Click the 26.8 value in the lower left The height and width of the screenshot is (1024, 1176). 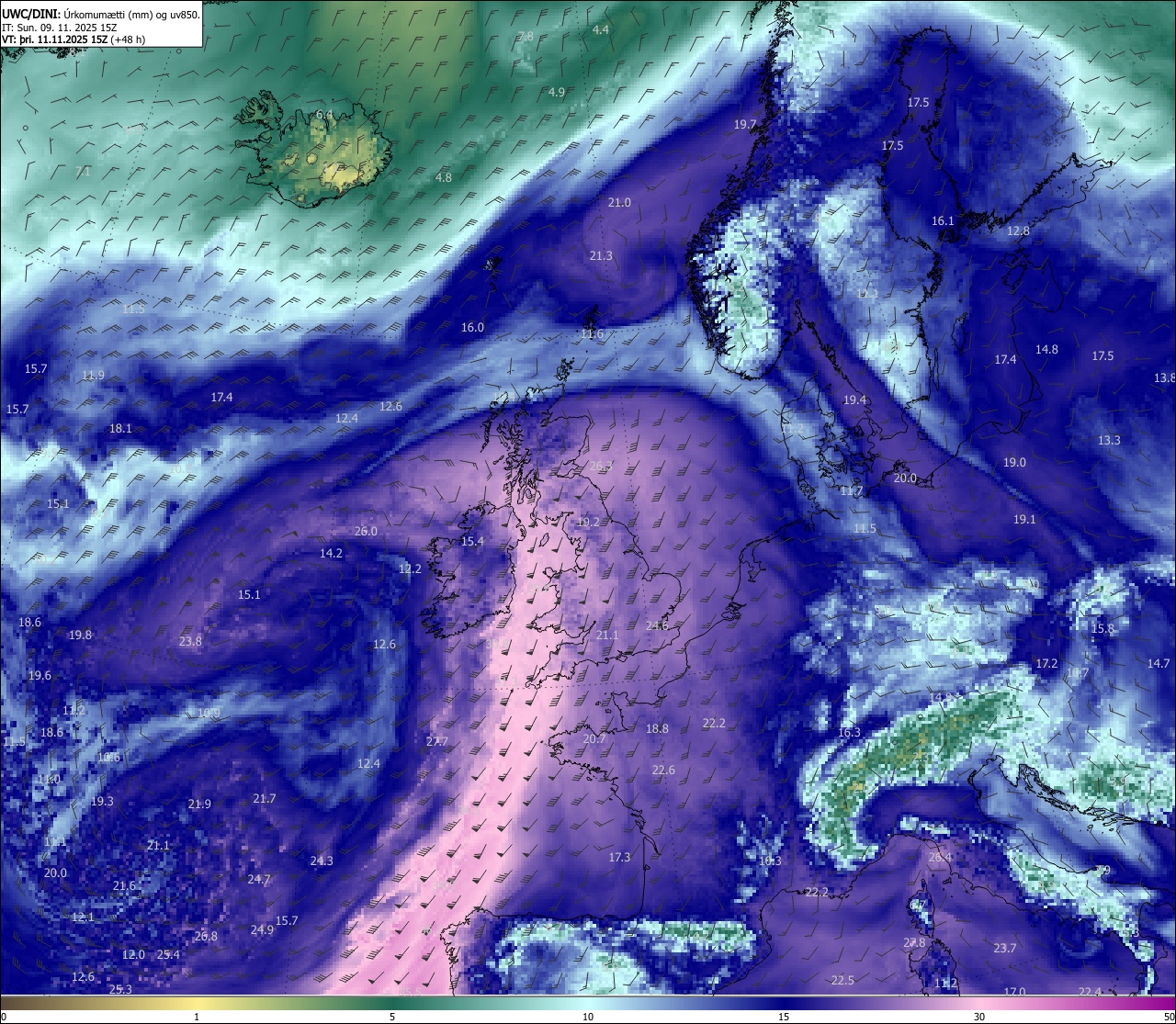click(x=206, y=937)
